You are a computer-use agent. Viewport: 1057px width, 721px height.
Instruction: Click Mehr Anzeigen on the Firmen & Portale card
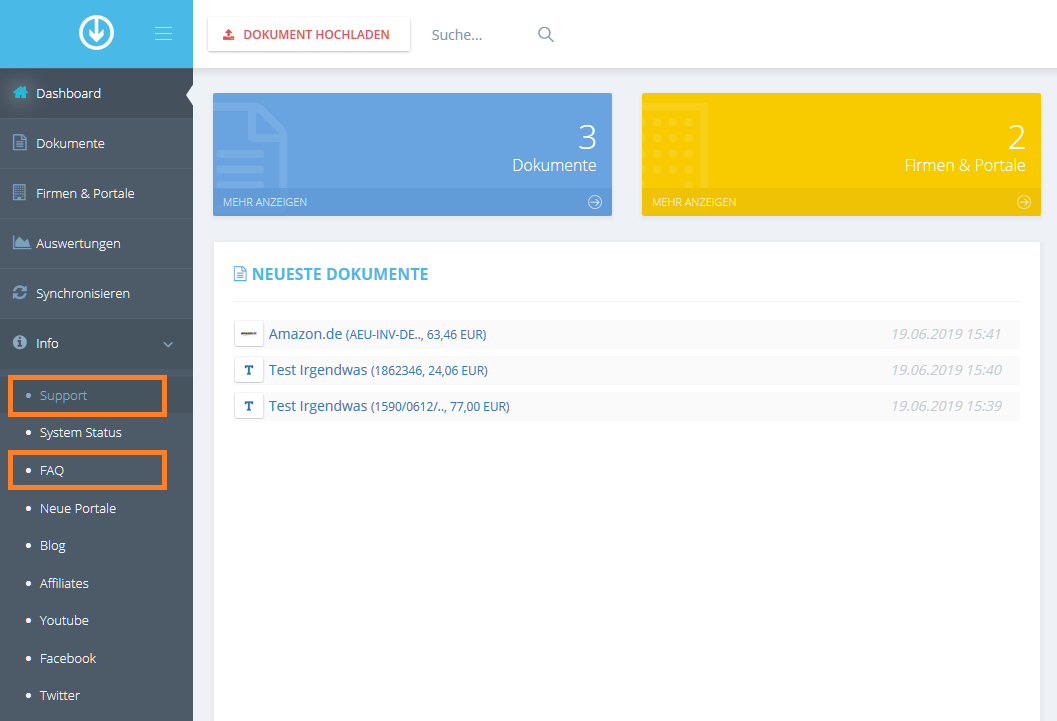coord(694,202)
